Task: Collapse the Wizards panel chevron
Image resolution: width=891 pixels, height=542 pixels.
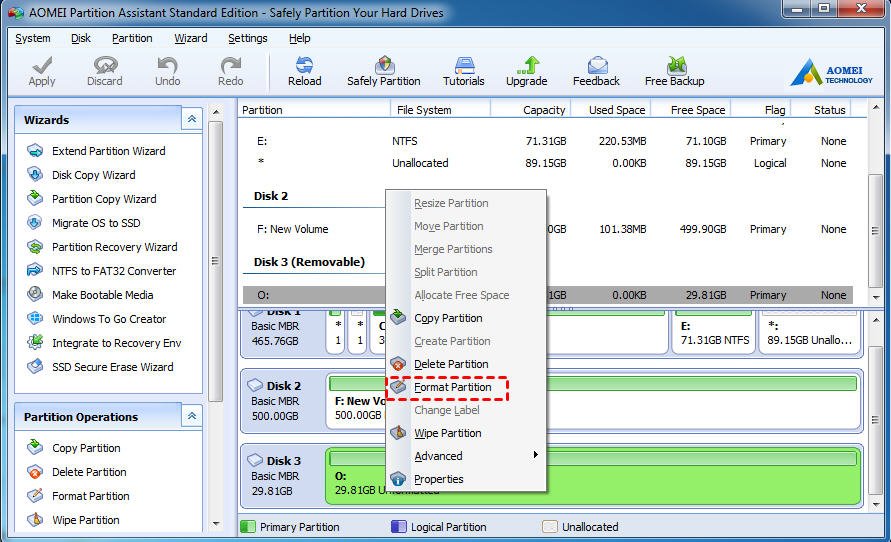Action: pos(192,119)
